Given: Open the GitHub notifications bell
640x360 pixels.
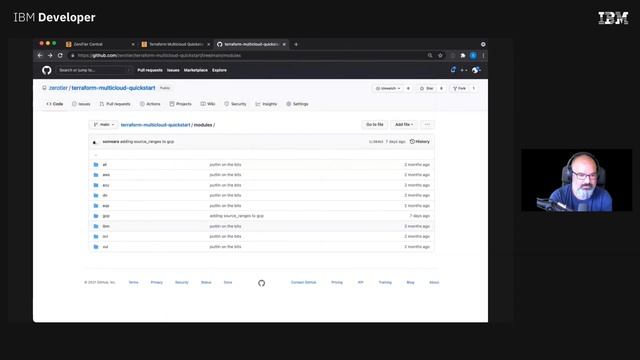Looking at the screenshot, I should [453, 70].
